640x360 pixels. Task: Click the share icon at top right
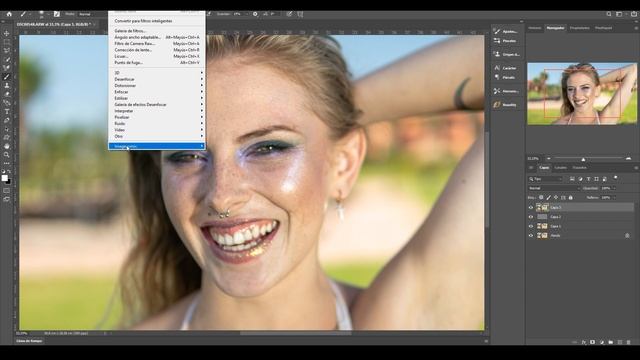coord(633,14)
